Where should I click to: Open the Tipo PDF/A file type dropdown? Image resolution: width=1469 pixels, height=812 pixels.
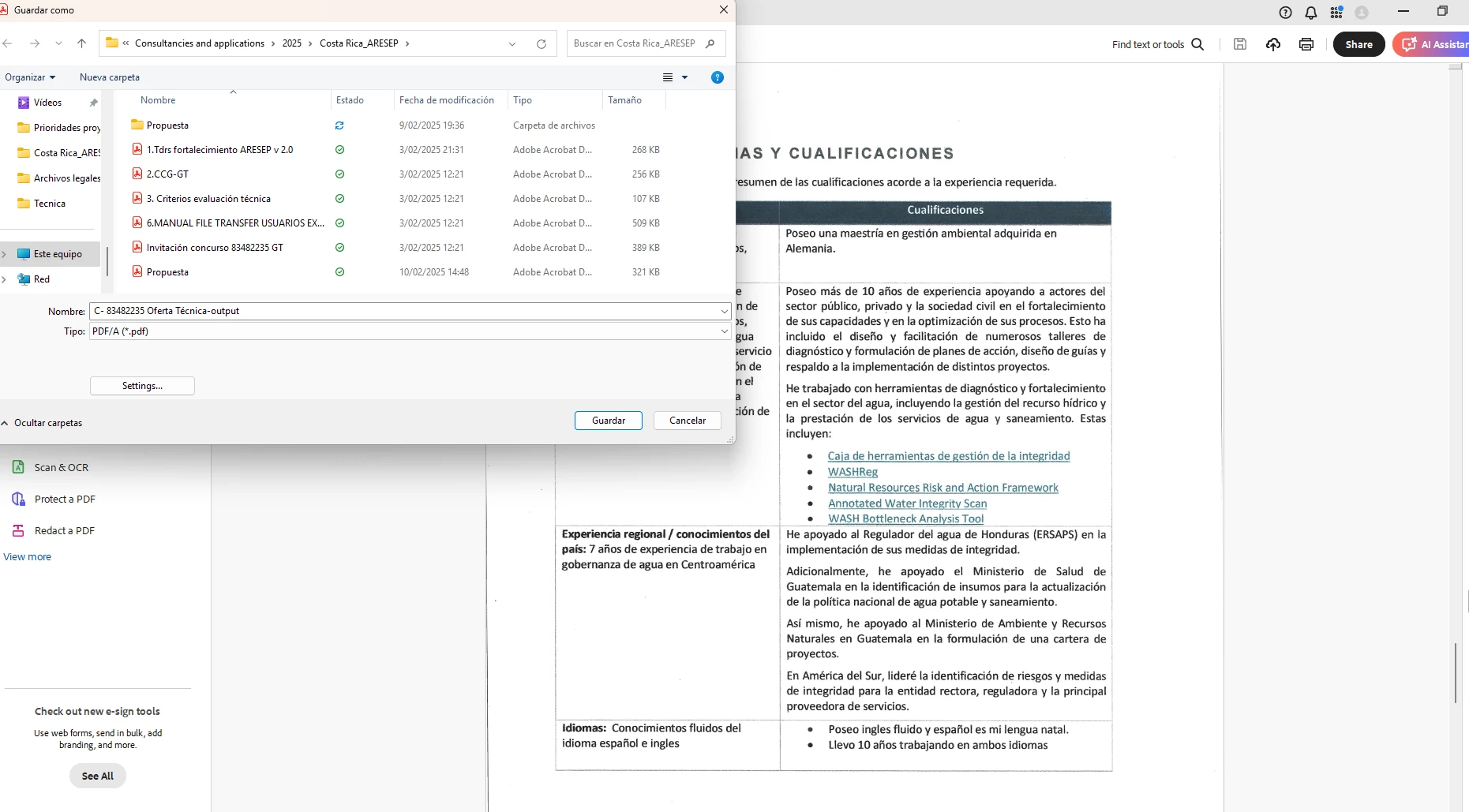[410, 331]
